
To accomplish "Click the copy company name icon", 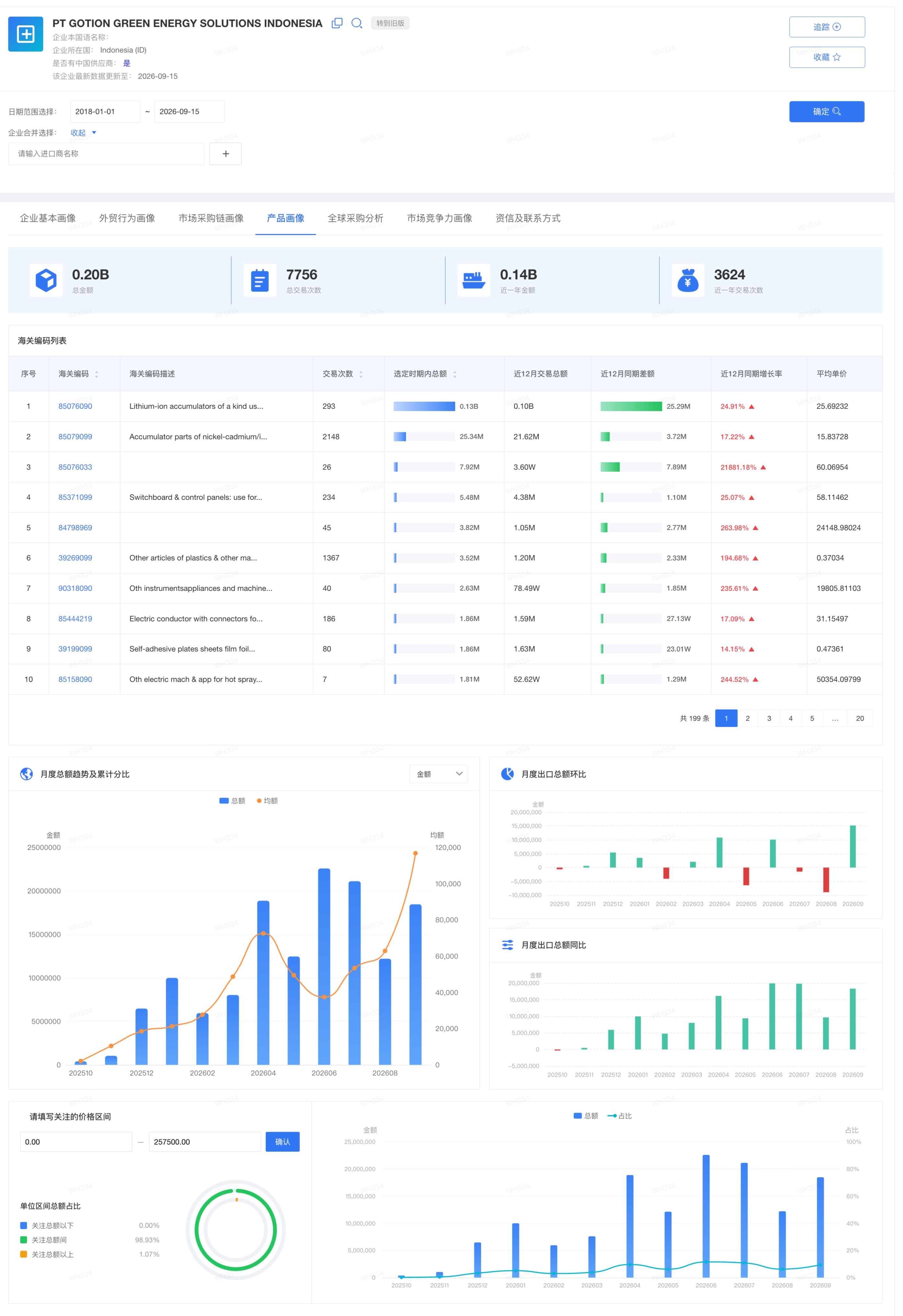I will [x=337, y=23].
